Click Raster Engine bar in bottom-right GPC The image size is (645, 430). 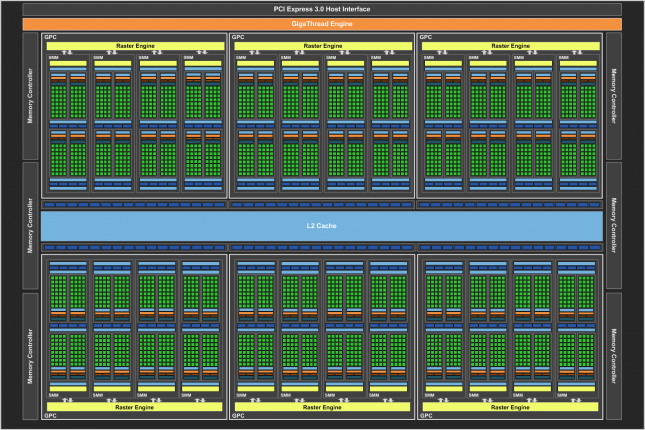point(510,407)
